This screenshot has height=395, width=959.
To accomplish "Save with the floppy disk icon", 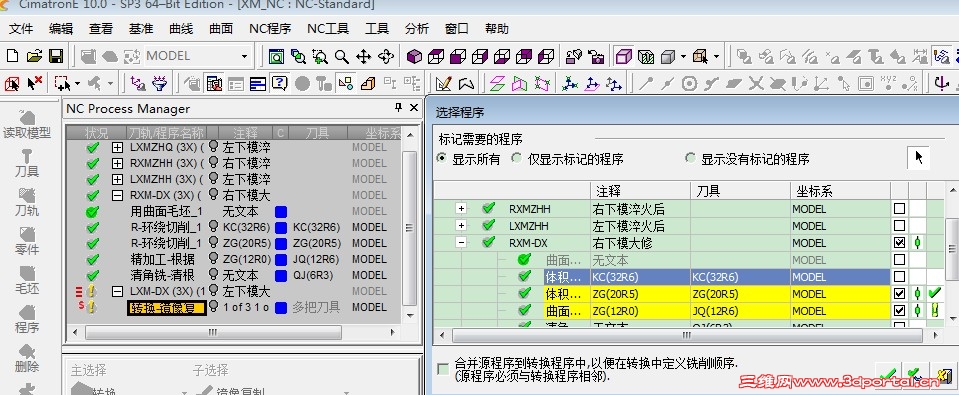I will [56, 56].
